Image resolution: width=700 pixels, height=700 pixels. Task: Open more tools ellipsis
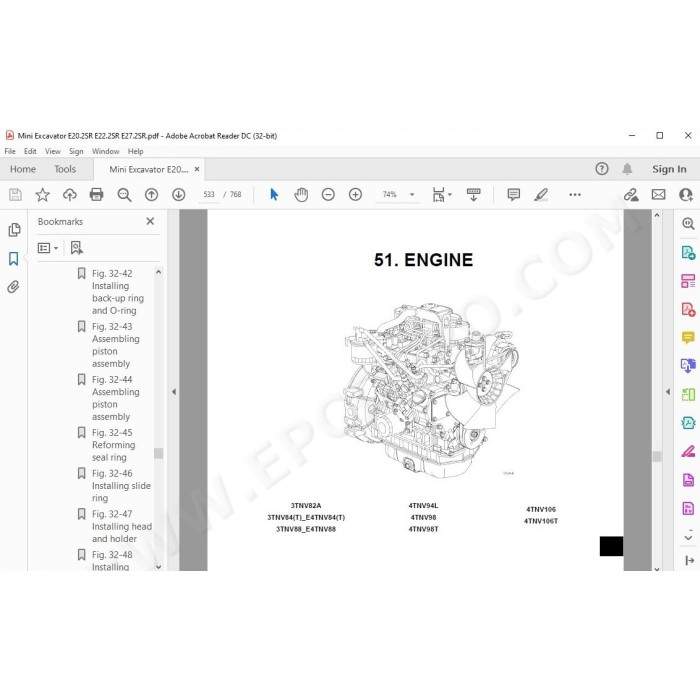pyautogui.click(x=575, y=195)
